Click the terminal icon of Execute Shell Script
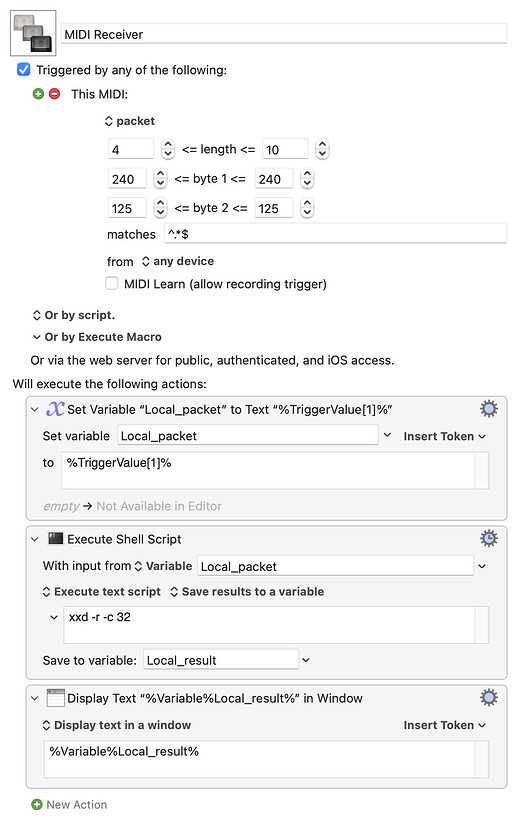Screen dimensions: 517x820 [x=55, y=539]
